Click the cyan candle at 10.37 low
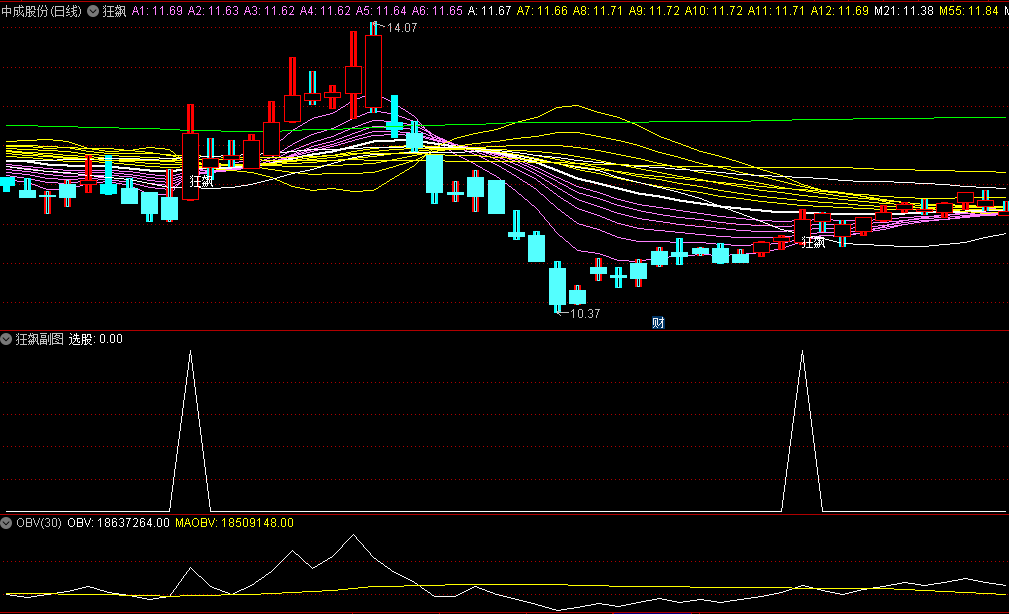Viewport: 1009px width, 614px height. [x=557, y=286]
